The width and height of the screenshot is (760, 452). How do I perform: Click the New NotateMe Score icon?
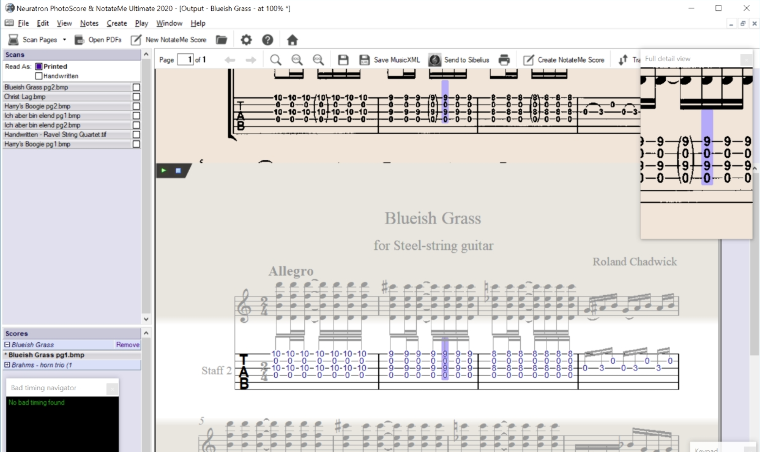136,40
